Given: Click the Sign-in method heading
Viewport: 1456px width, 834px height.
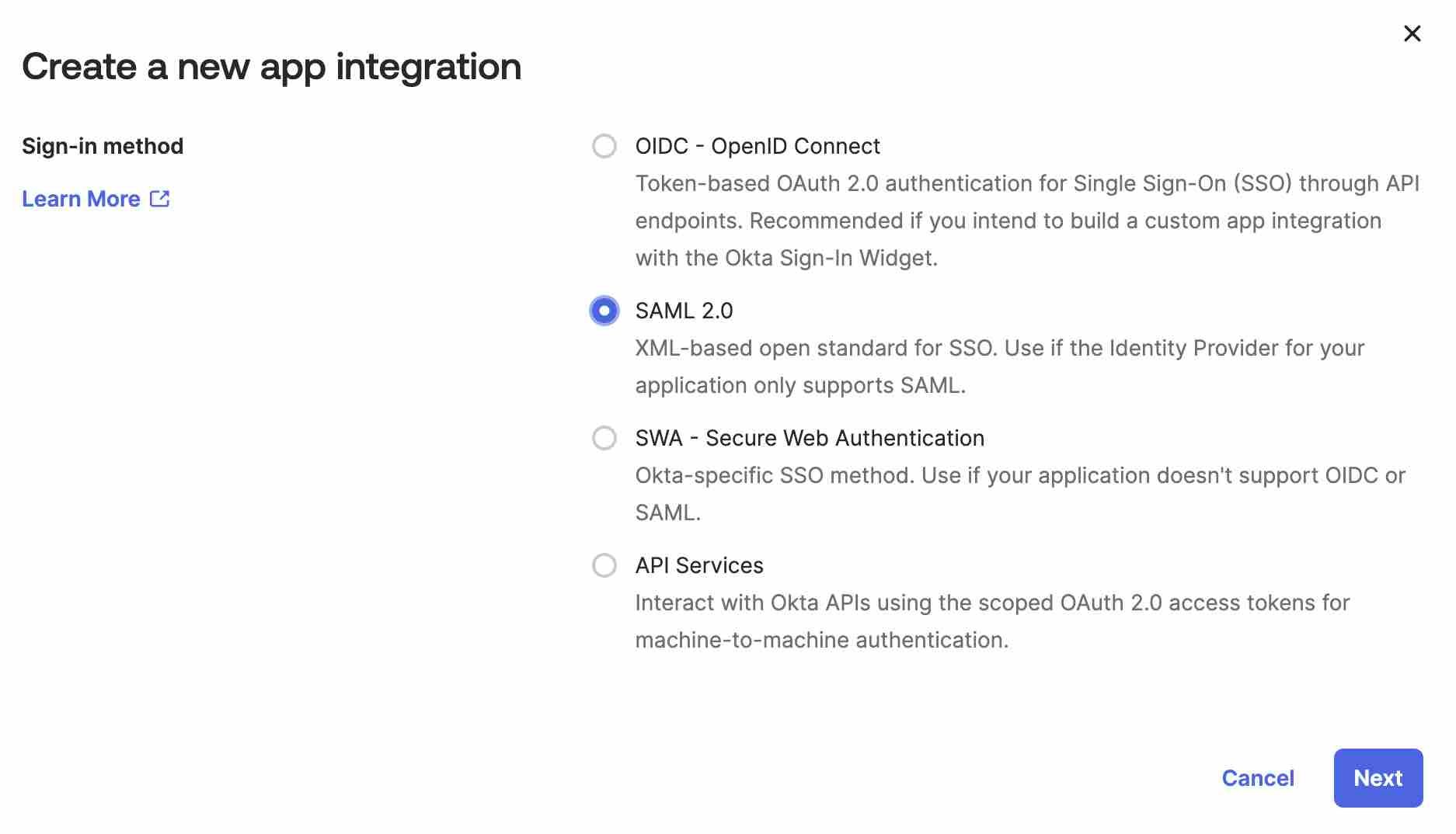Looking at the screenshot, I should (103, 145).
